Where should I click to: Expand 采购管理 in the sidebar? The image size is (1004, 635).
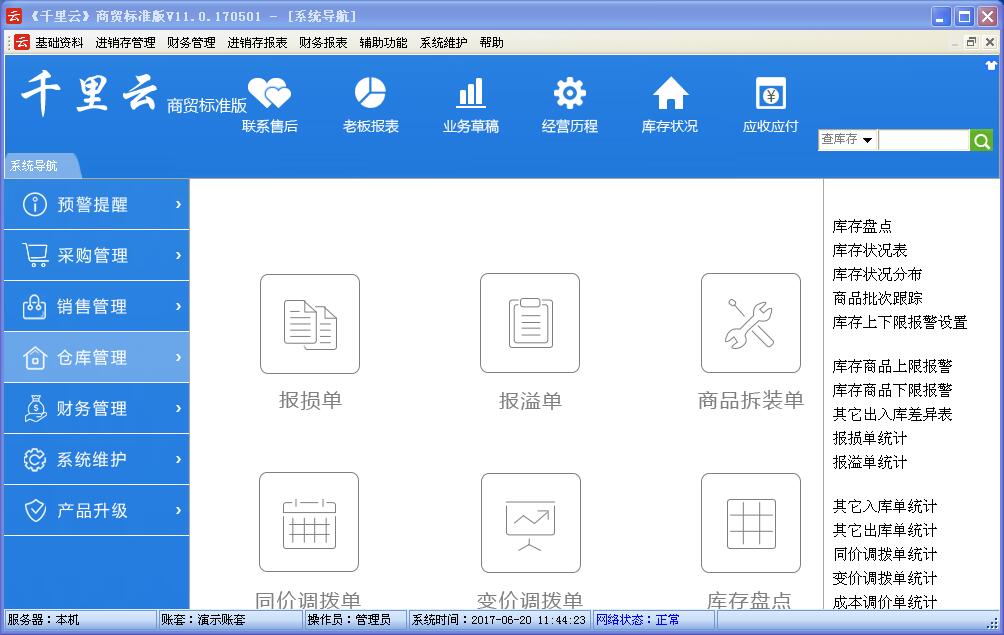[96, 256]
